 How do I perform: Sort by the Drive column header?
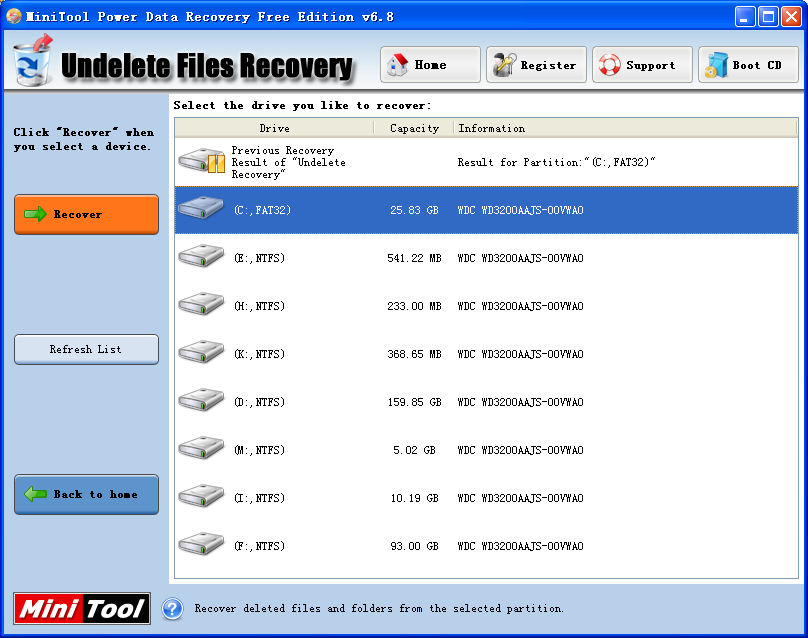(x=274, y=128)
